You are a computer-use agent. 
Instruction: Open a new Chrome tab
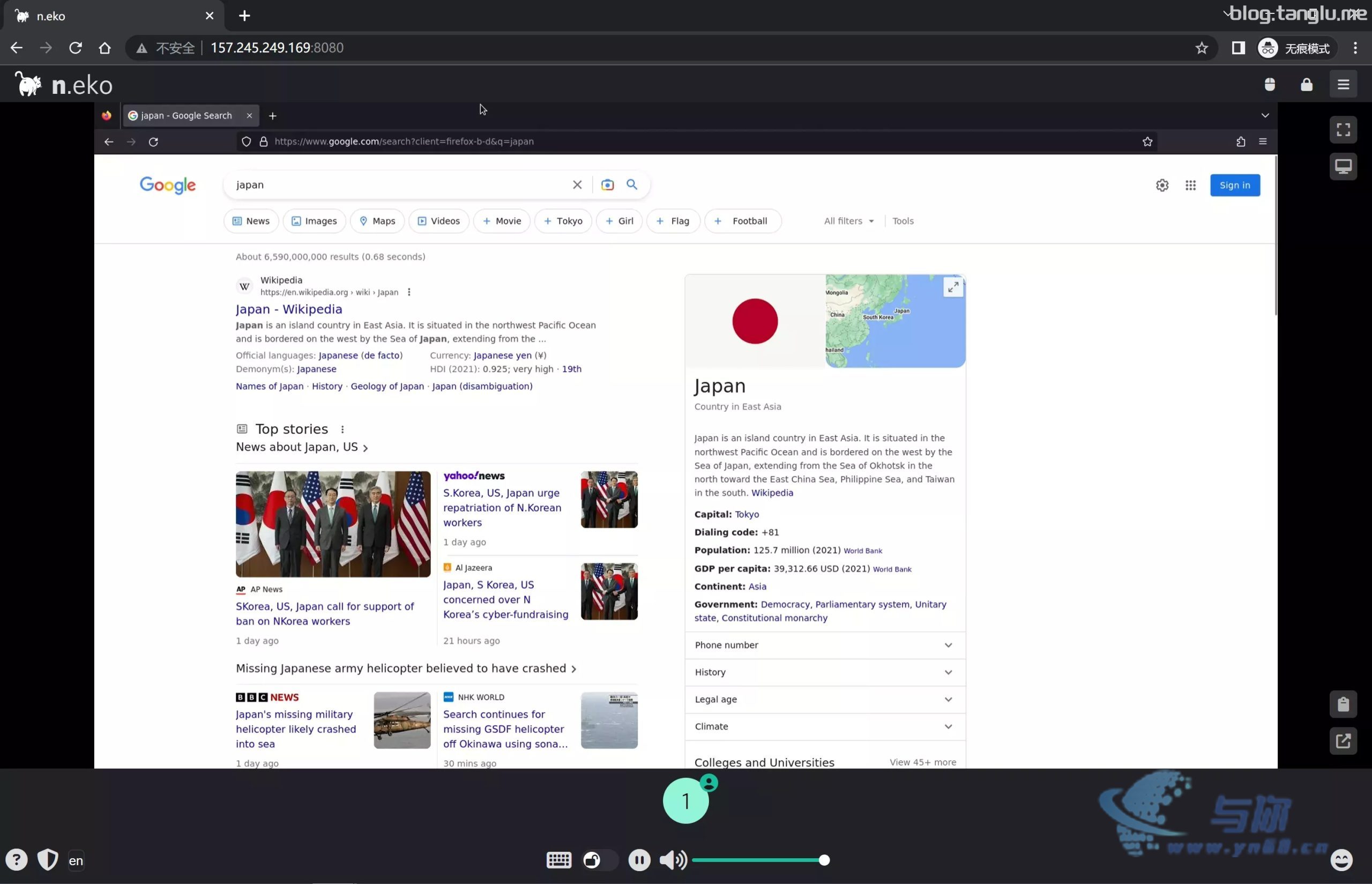244,16
